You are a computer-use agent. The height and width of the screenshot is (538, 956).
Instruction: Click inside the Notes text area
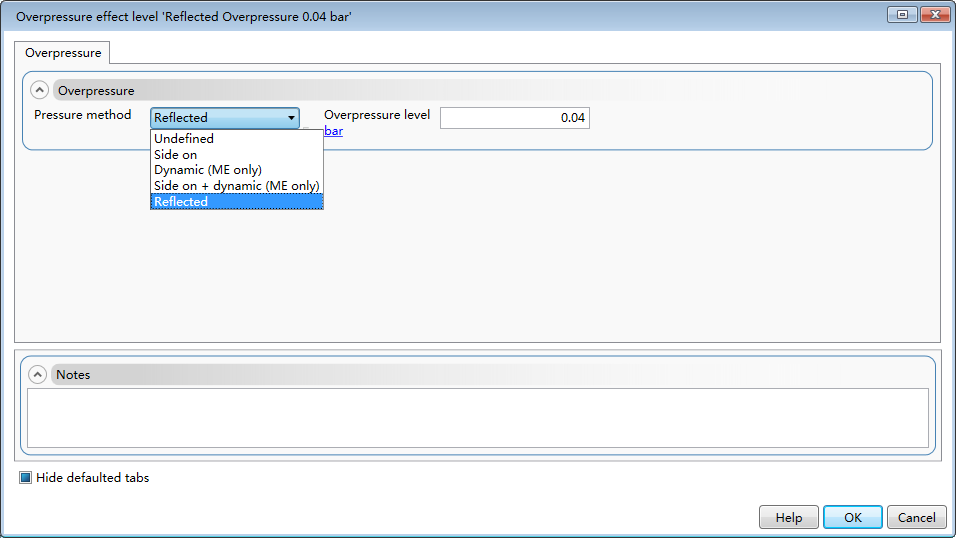477,418
